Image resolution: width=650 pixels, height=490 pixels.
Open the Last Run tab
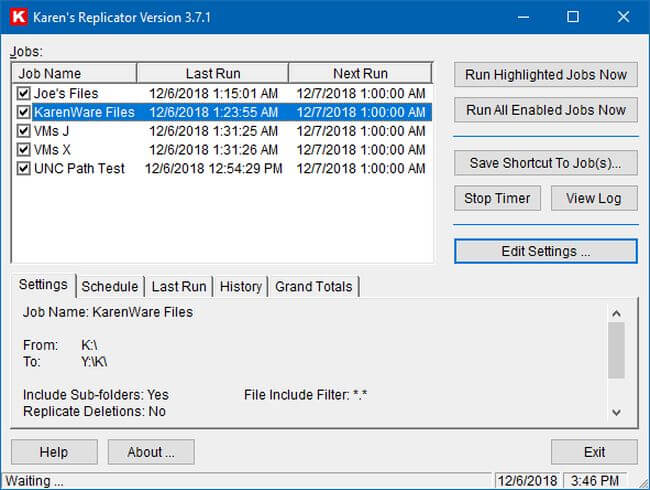tap(179, 286)
